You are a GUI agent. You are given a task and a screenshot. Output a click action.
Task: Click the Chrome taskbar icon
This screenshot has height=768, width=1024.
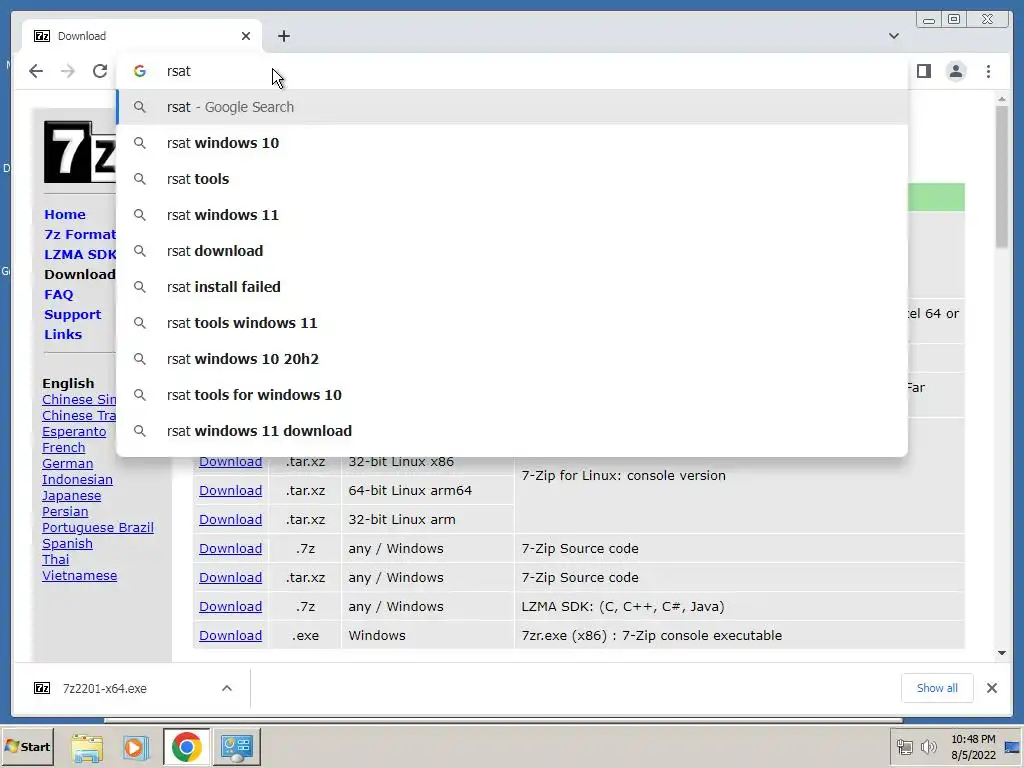[187, 747]
